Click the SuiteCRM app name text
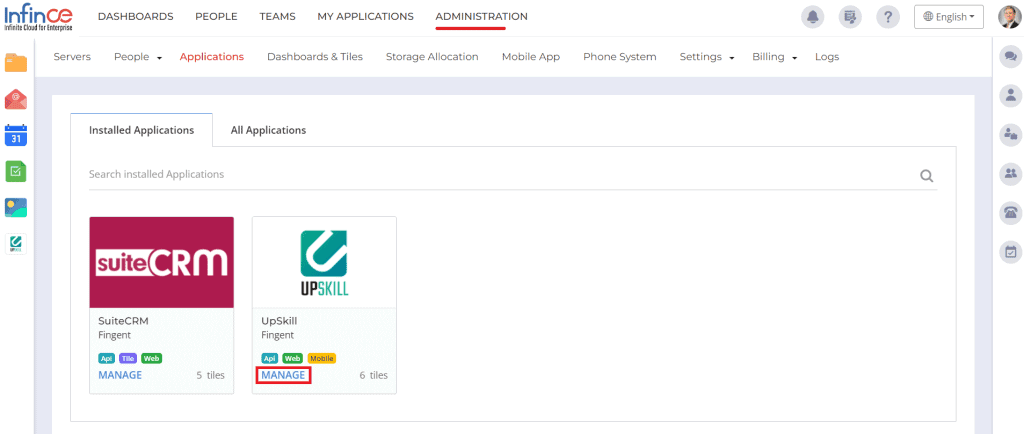This screenshot has width=1024, height=434. tap(123, 321)
